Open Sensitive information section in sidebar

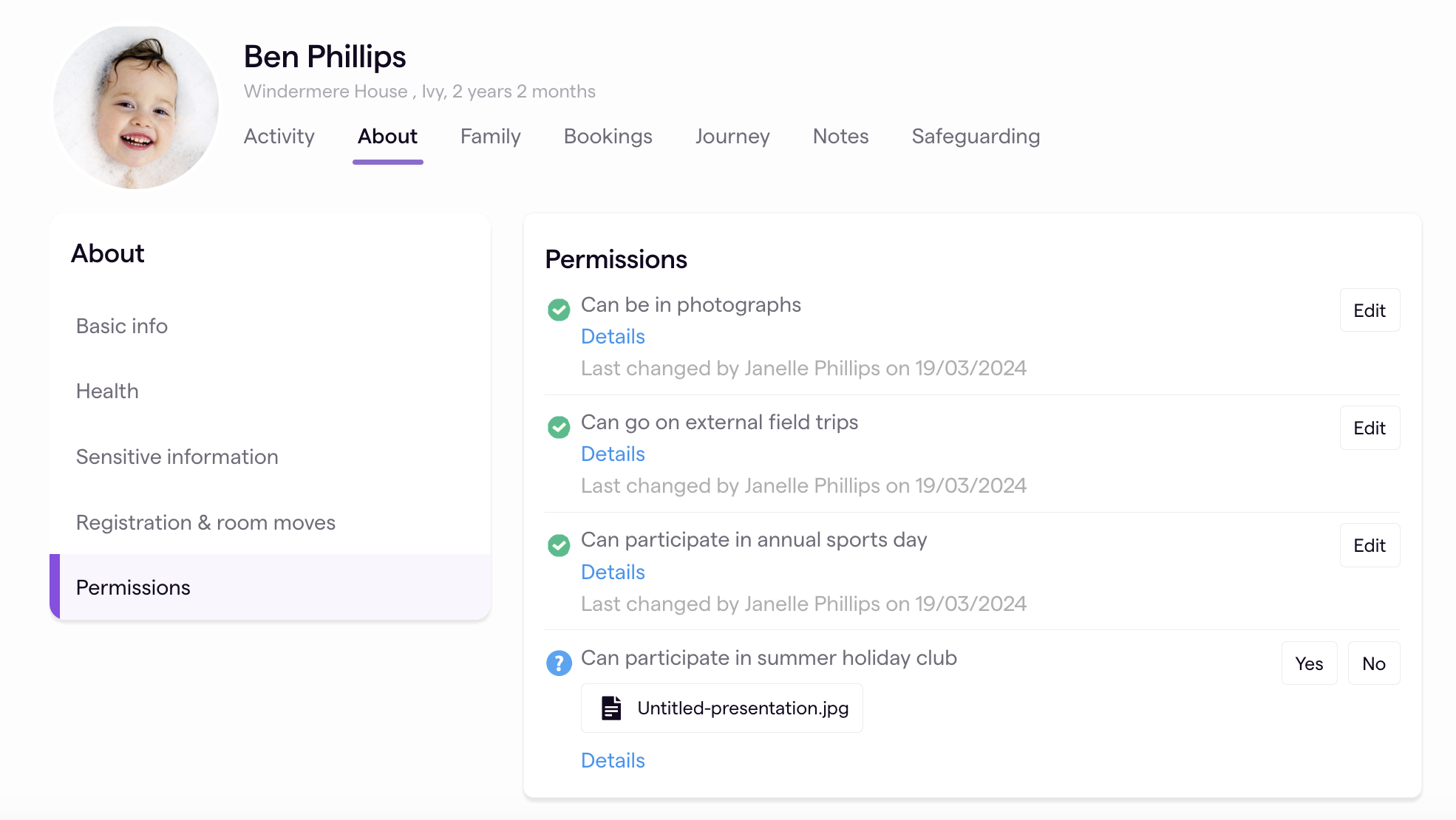(x=177, y=457)
